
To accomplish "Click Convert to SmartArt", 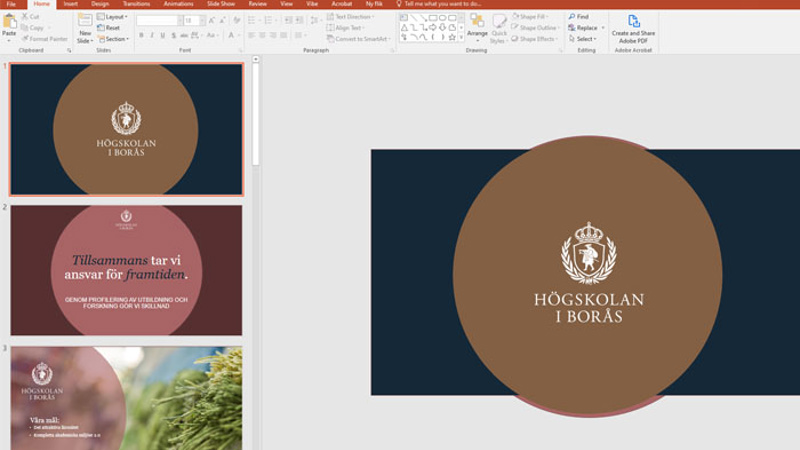I will [x=362, y=39].
